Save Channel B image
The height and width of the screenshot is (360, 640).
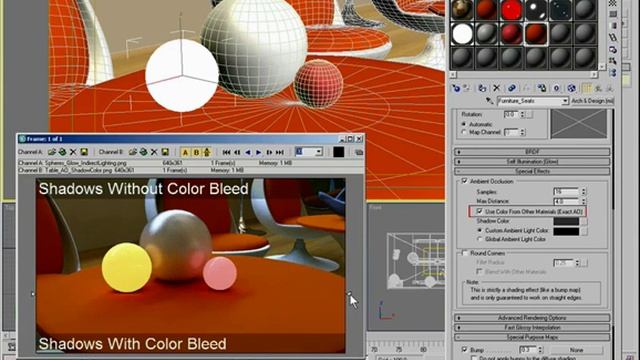(165, 152)
